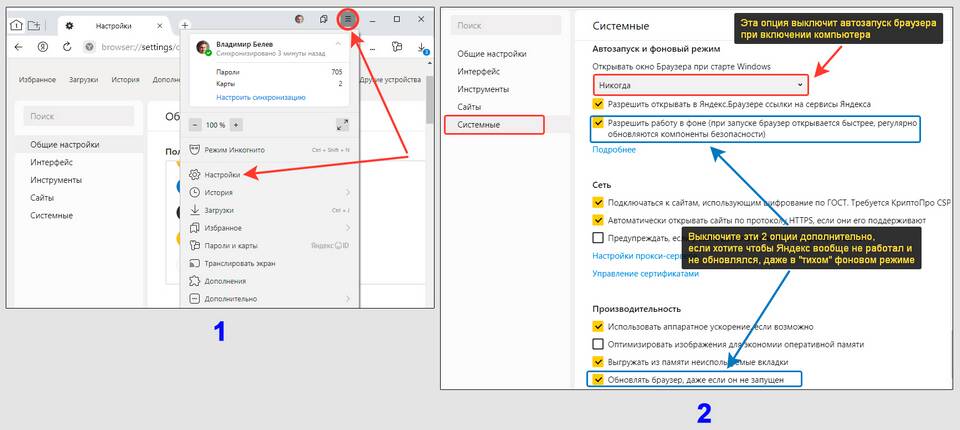The image size is (960, 430).
Task: Click the Подробнее link
Action: click(614, 149)
